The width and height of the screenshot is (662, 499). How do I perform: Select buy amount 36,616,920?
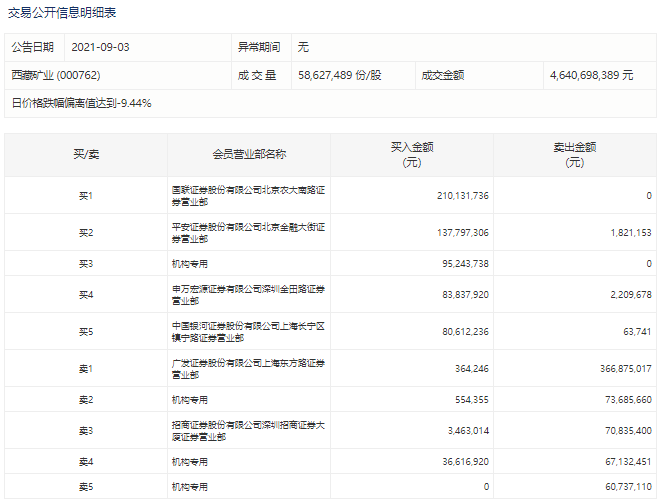[x=465, y=462]
